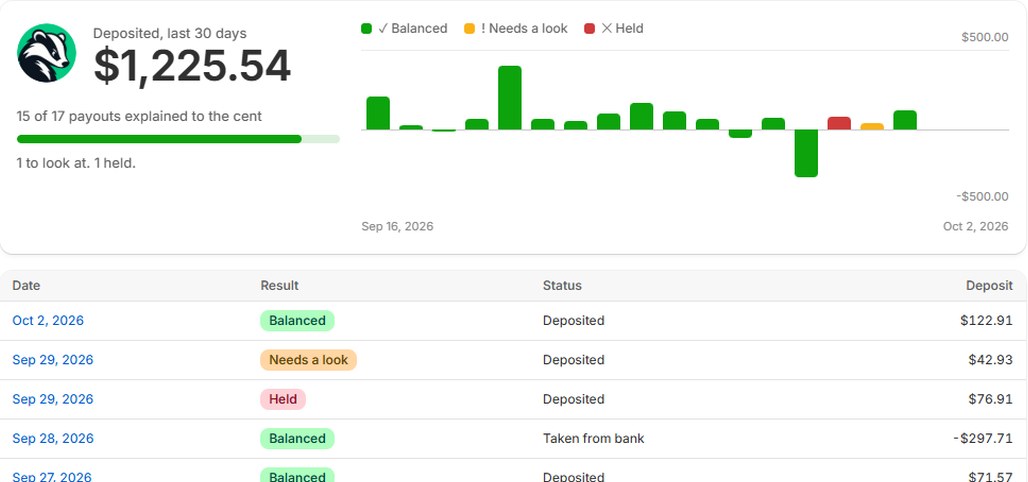1028x482 pixels.
Task: Sort by the Deposit column header
Action: point(989,286)
